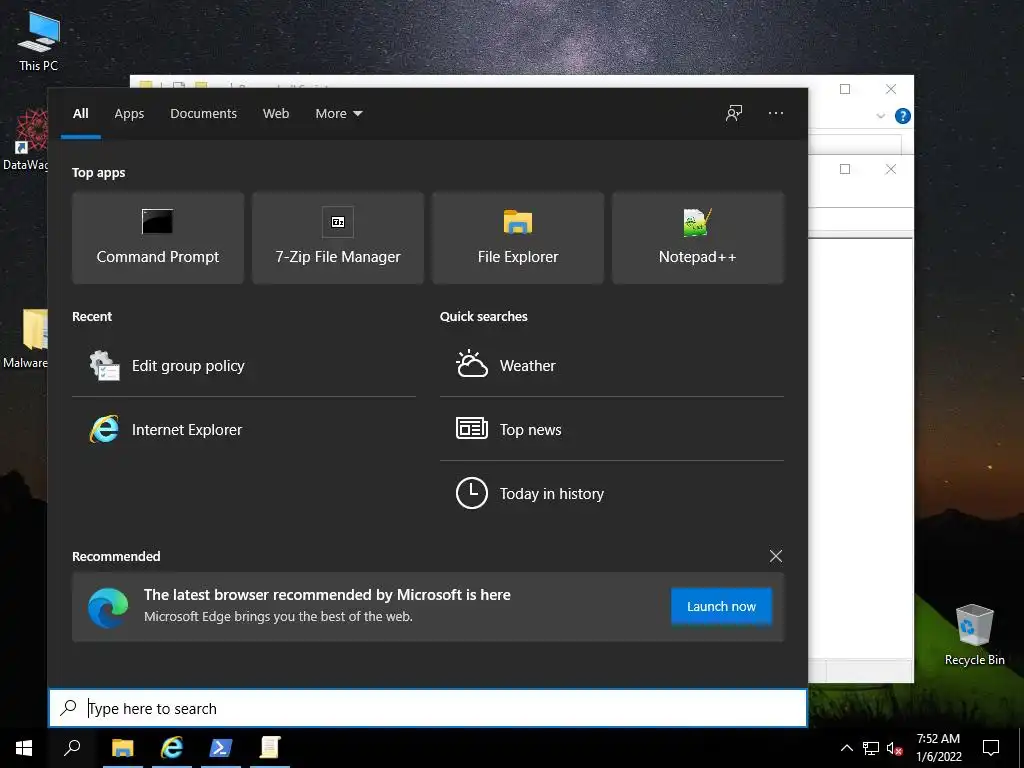Open PowerShell in the taskbar
Image resolution: width=1024 pixels, height=768 pixels.
point(220,748)
